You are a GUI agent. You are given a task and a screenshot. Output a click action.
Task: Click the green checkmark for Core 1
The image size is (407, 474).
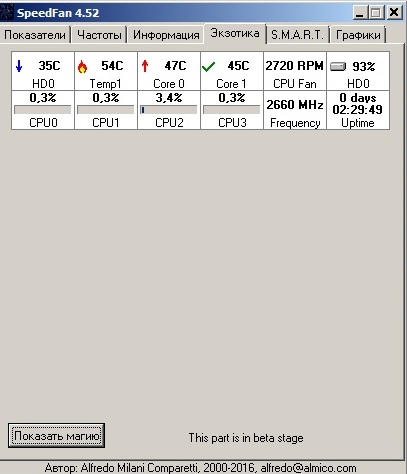coord(208,67)
